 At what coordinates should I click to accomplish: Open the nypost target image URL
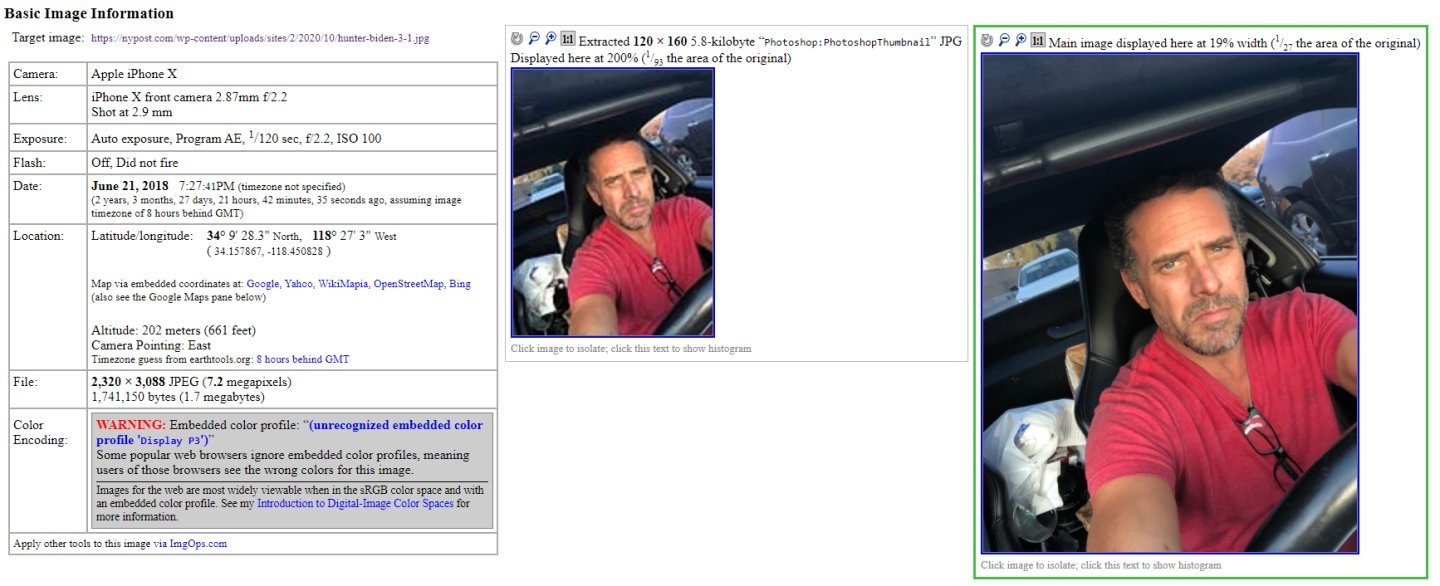coord(260,38)
